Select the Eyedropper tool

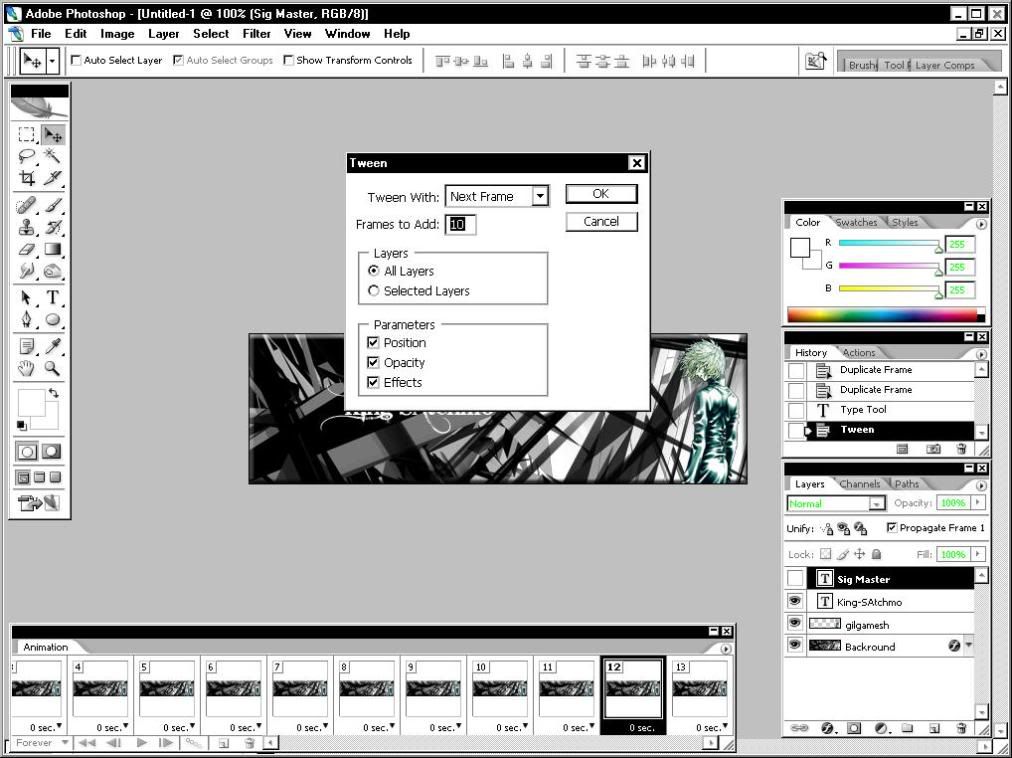[53, 347]
